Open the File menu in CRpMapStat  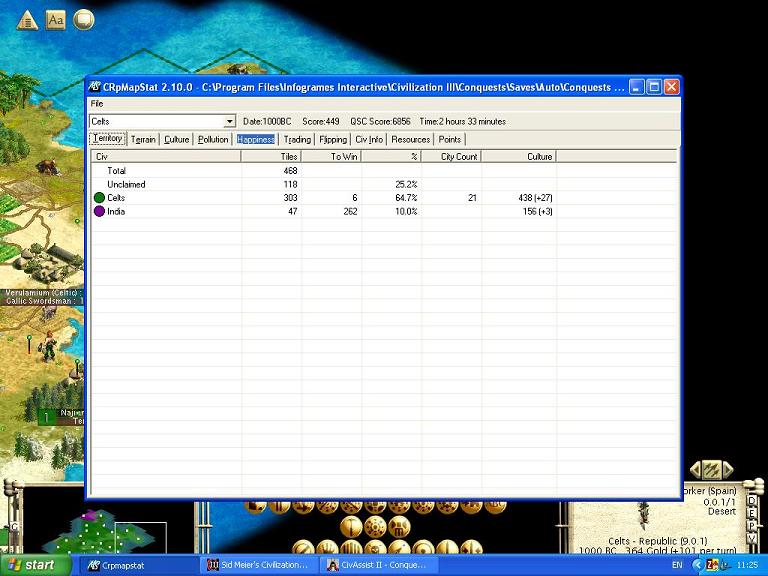(x=97, y=103)
